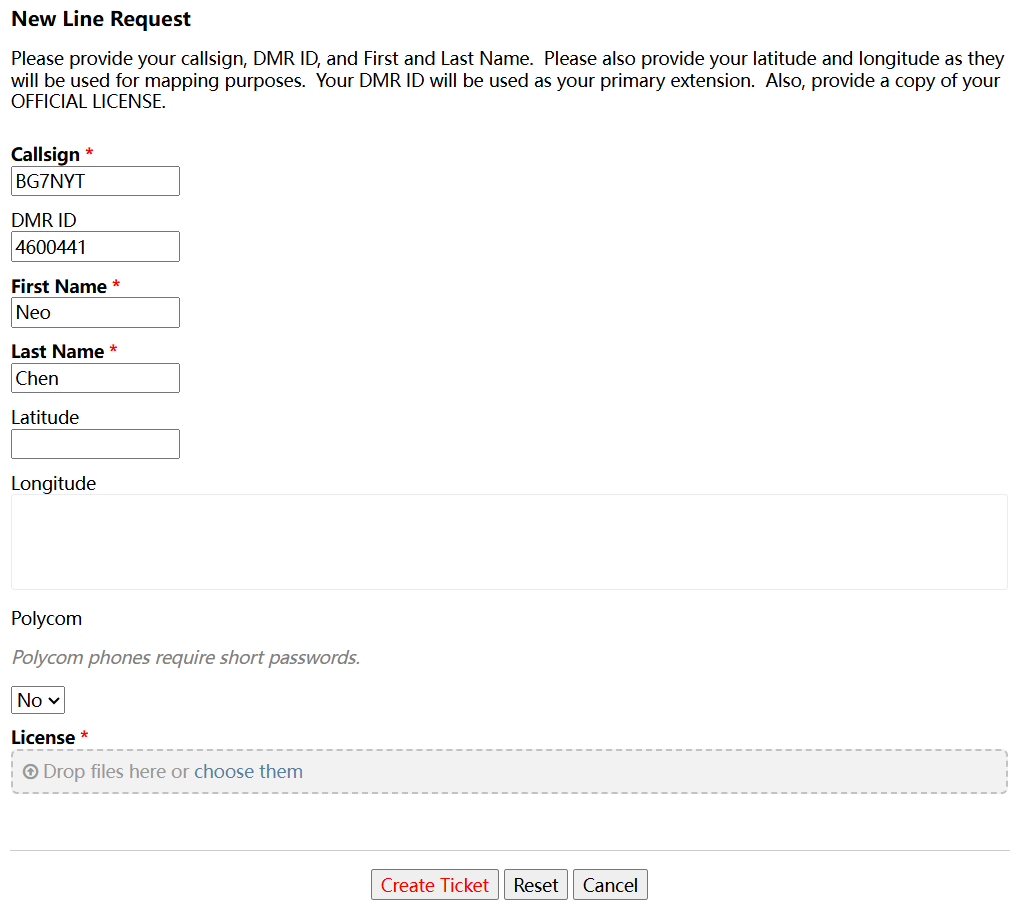Focus the Callsign field containing BG7NYT
Screen dimensions: 1022x911
pos(95,181)
